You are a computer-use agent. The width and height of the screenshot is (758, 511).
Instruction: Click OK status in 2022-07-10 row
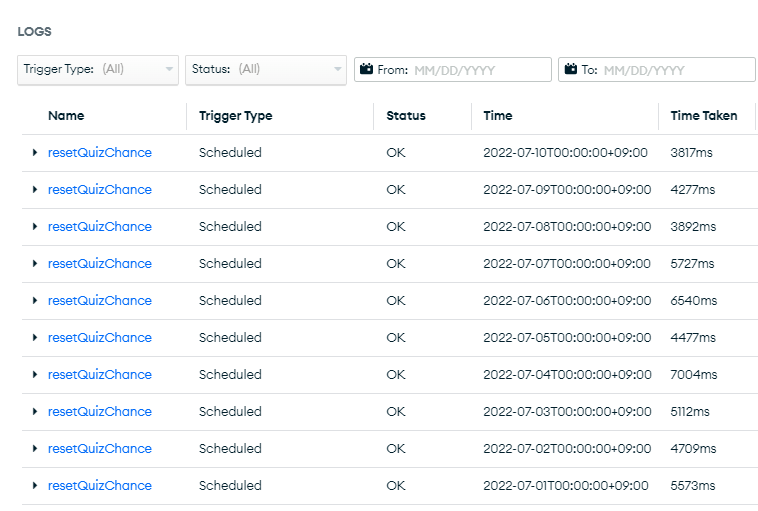[396, 152]
